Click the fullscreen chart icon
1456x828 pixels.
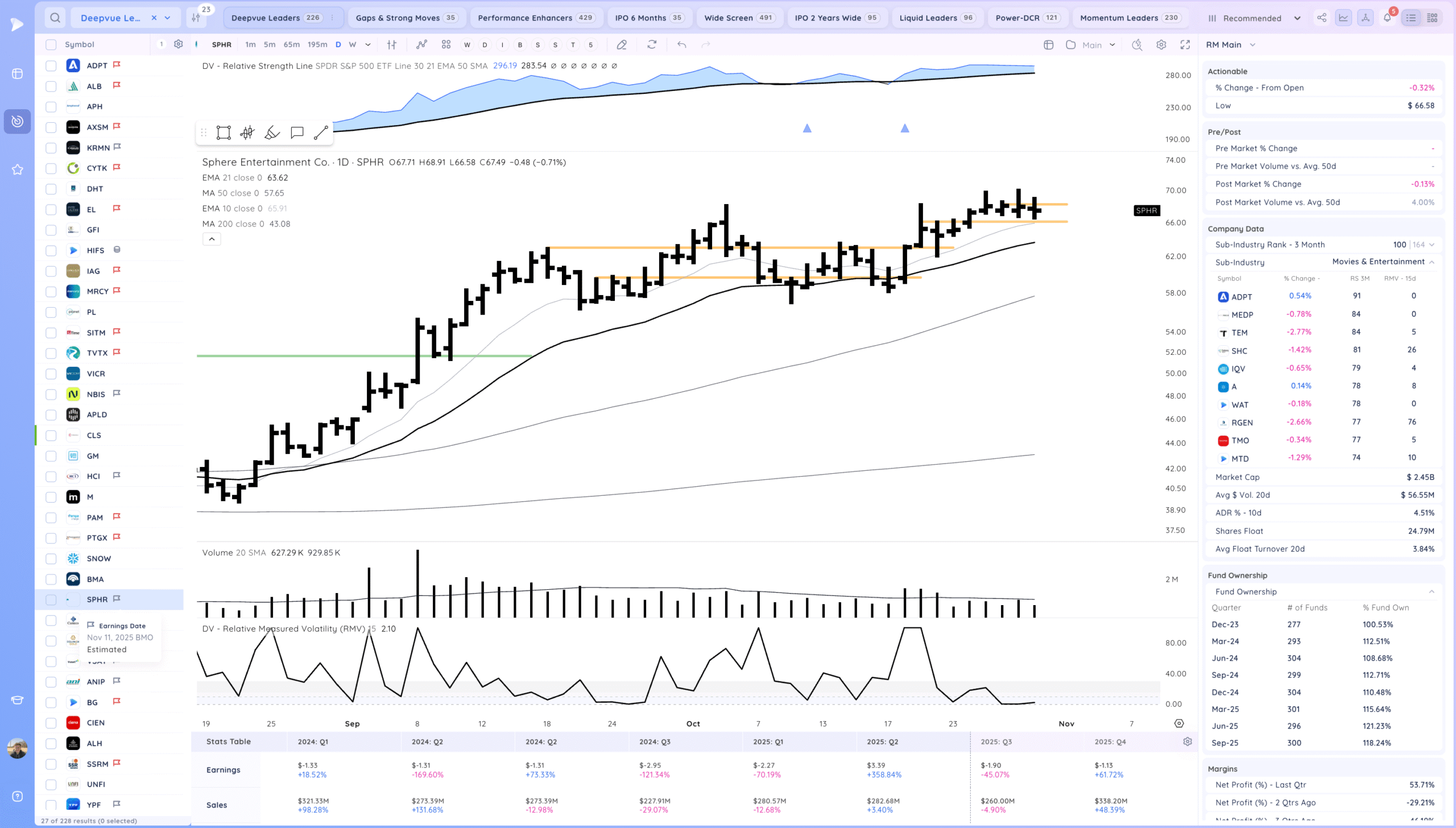pos(1185,45)
